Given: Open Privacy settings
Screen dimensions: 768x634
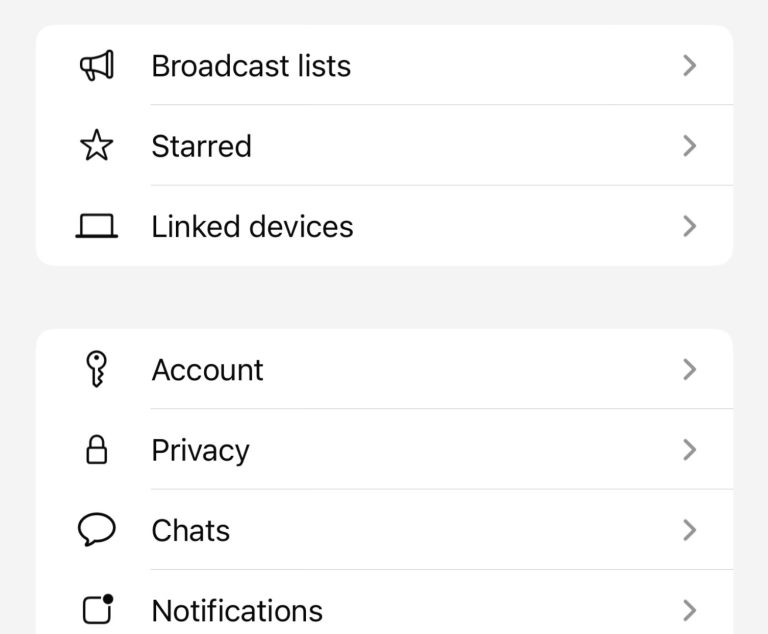Looking at the screenshot, I should pos(200,450).
